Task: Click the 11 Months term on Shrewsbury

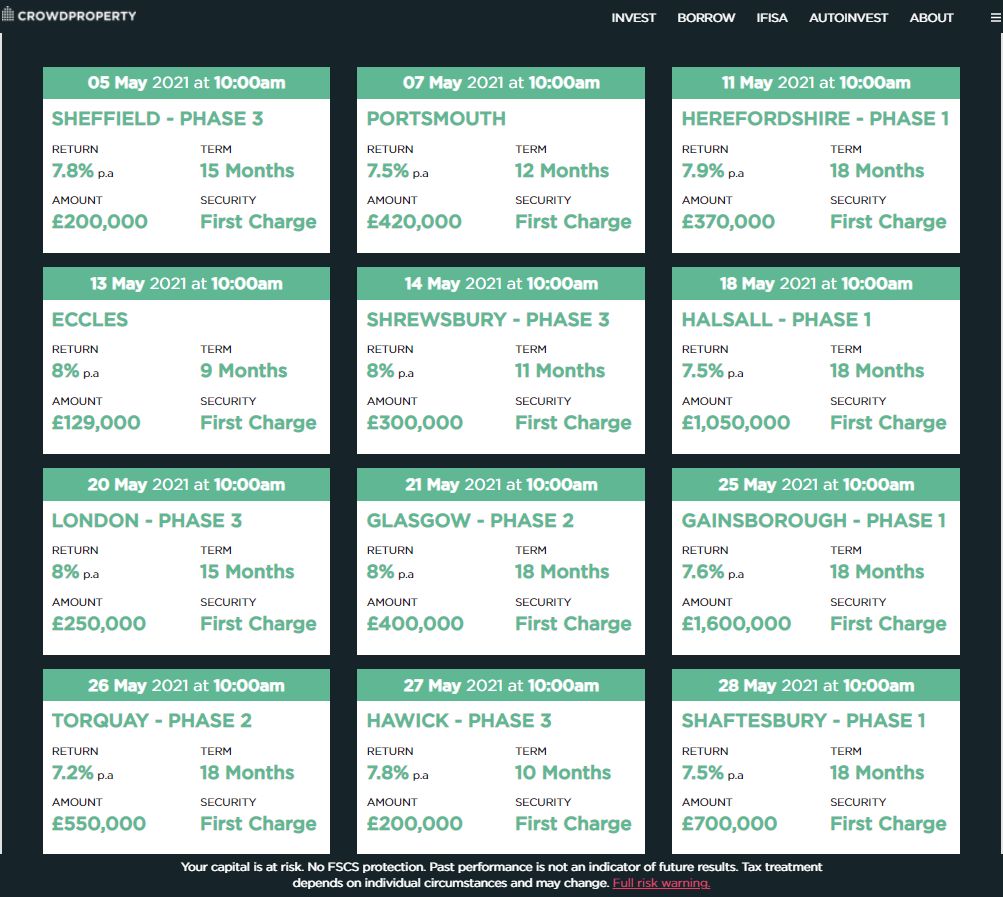Action: pyautogui.click(x=560, y=370)
